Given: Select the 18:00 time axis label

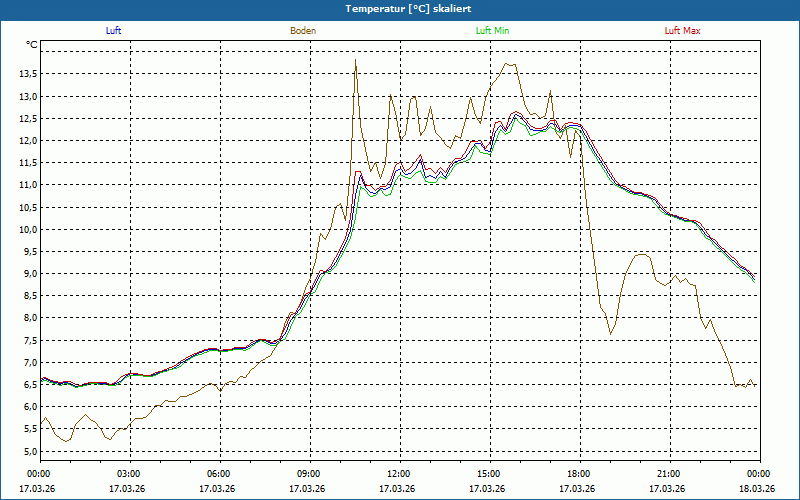Looking at the screenshot, I should click(579, 474).
